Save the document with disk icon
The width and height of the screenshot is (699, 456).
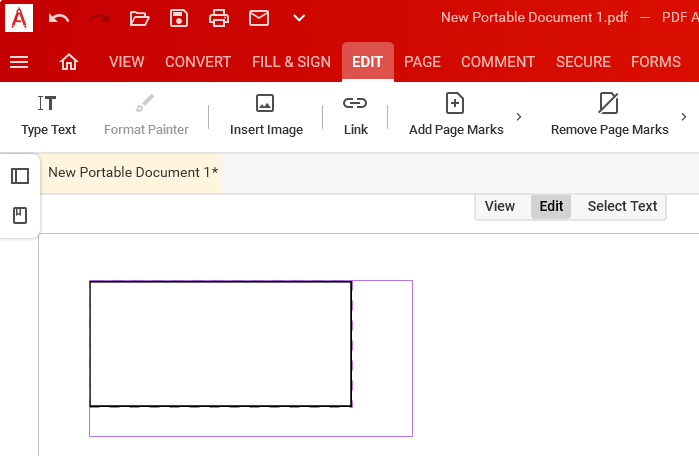coord(179,18)
